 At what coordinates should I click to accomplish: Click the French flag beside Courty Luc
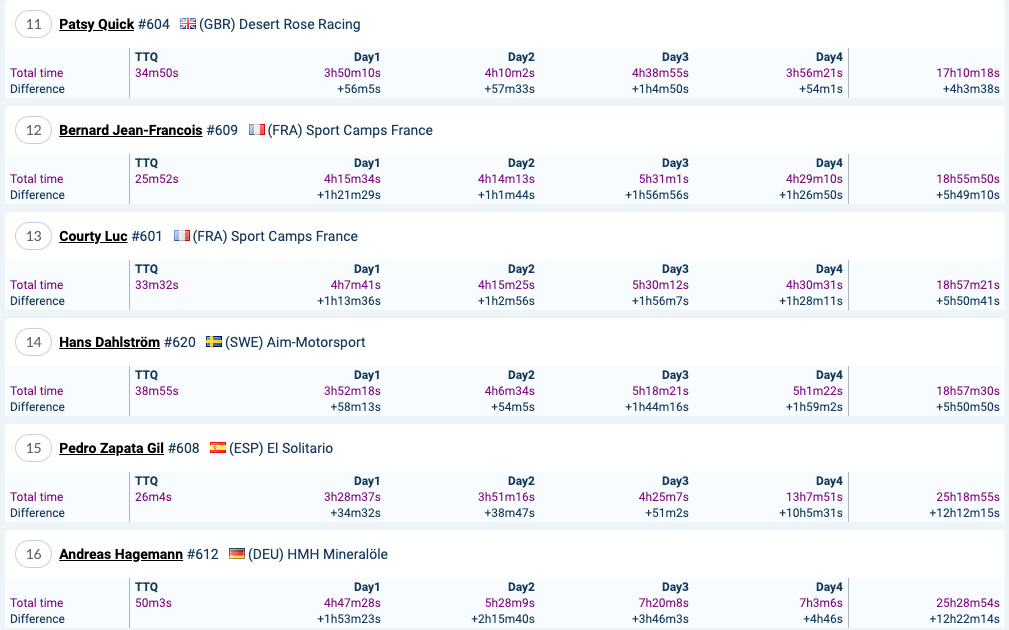[x=181, y=236]
